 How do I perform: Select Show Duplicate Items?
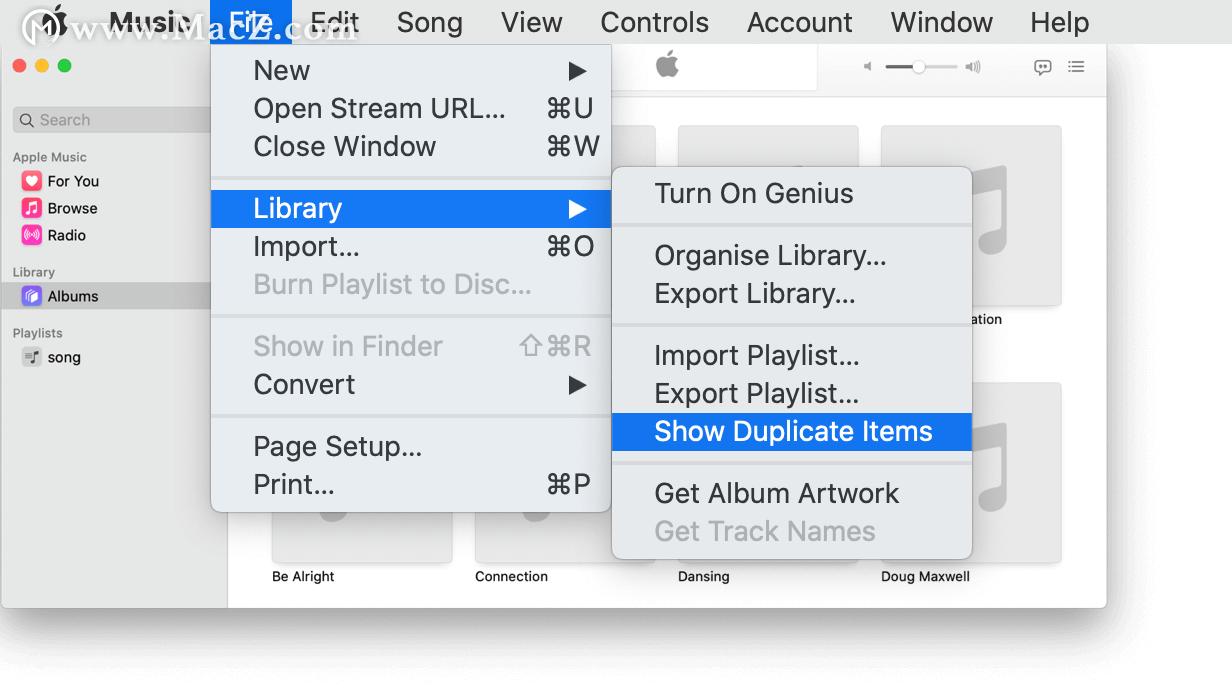[x=792, y=432]
